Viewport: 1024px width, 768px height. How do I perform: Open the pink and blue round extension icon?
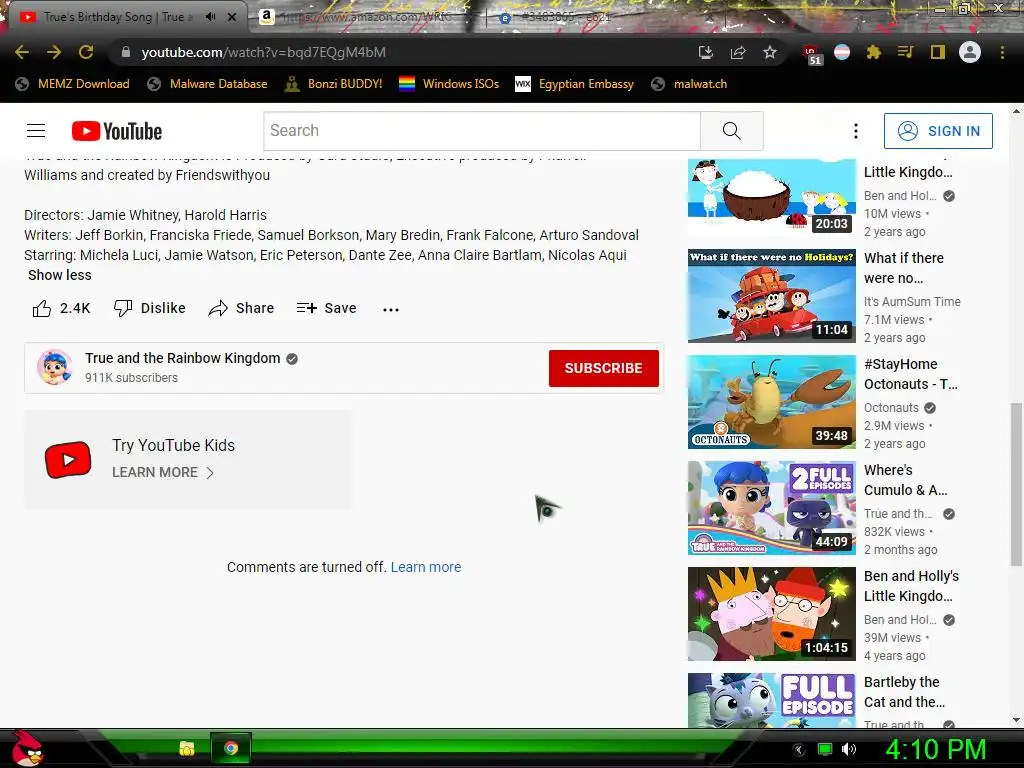coord(842,52)
